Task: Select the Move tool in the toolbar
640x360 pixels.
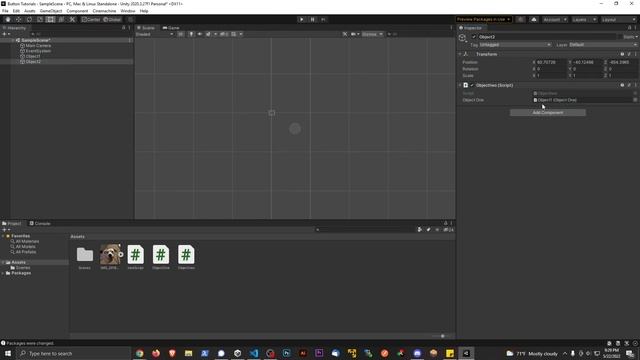Action: point(18,19)
